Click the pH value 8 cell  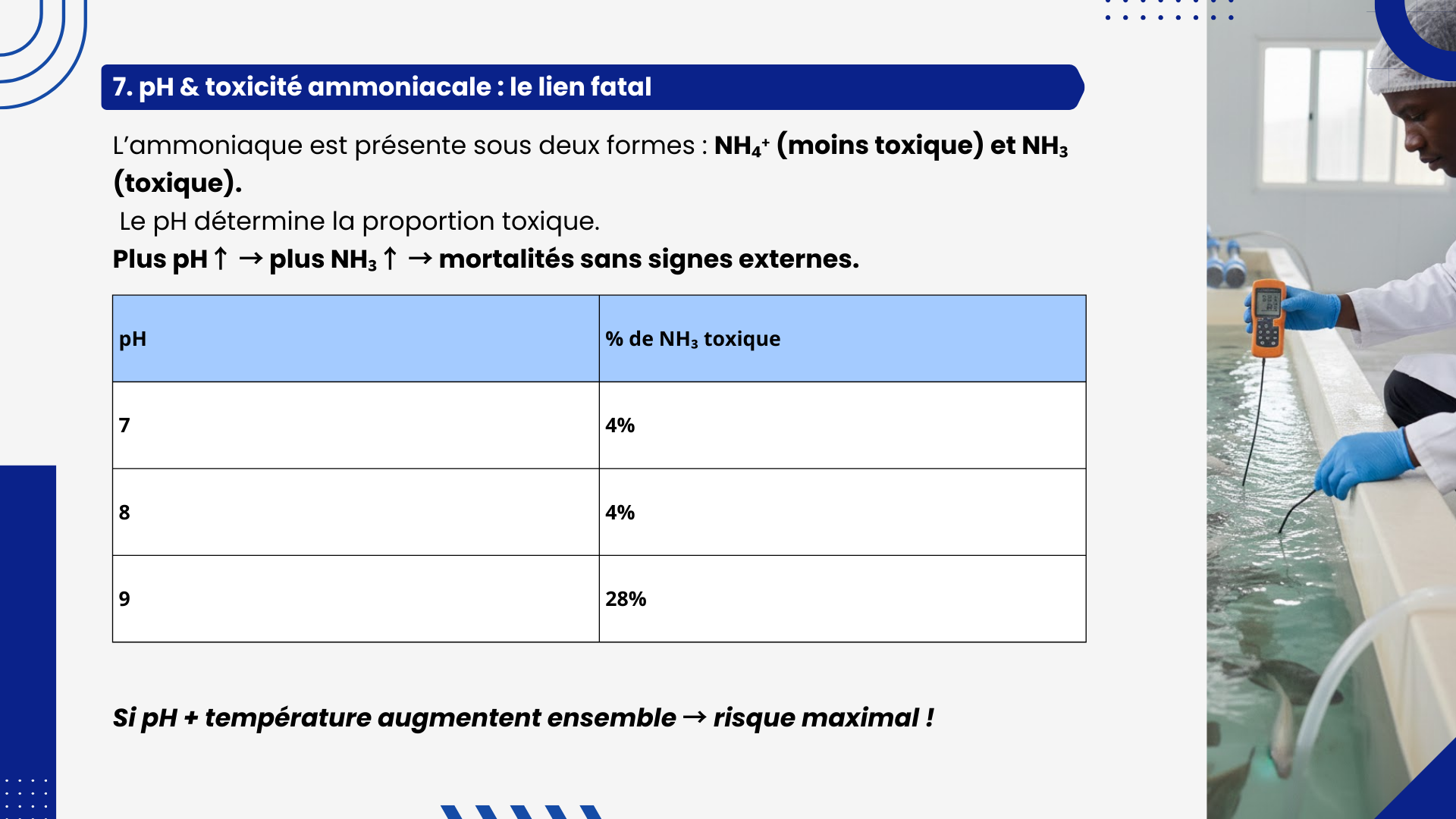click(356, 512)
